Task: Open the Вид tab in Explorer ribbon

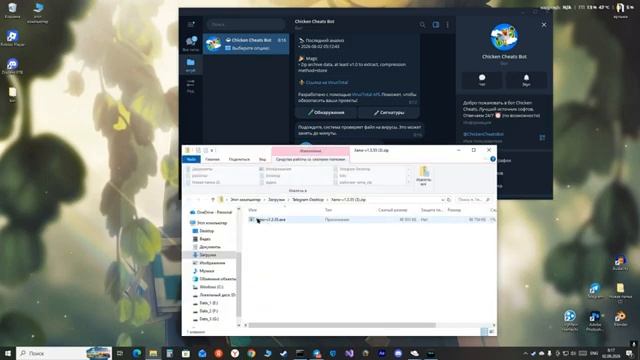Action: click(262, 159)
